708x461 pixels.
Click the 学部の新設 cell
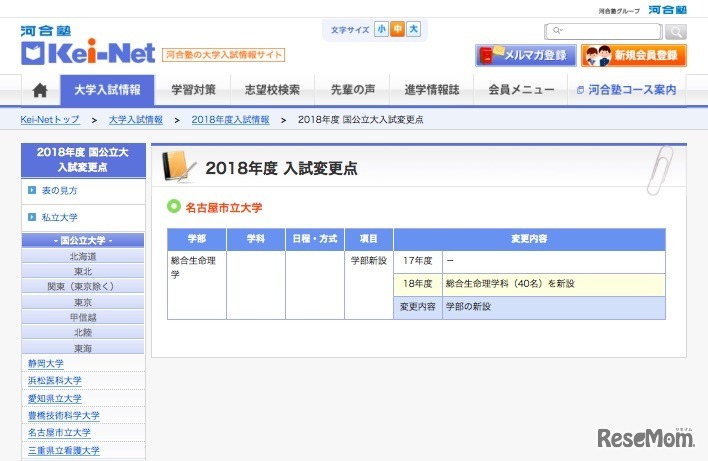click(554, 307)
